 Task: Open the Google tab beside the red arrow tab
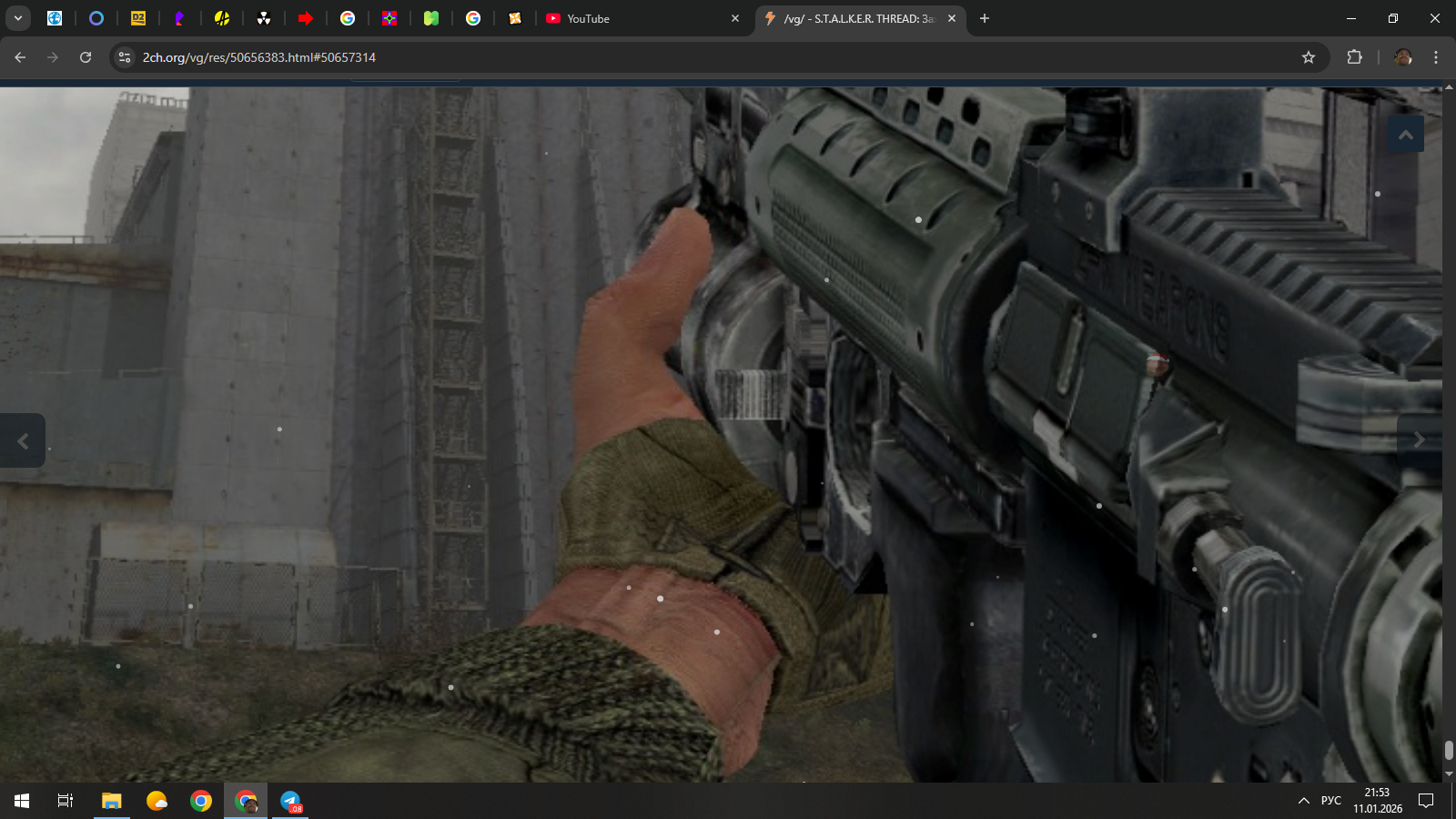tap(348, 18)
